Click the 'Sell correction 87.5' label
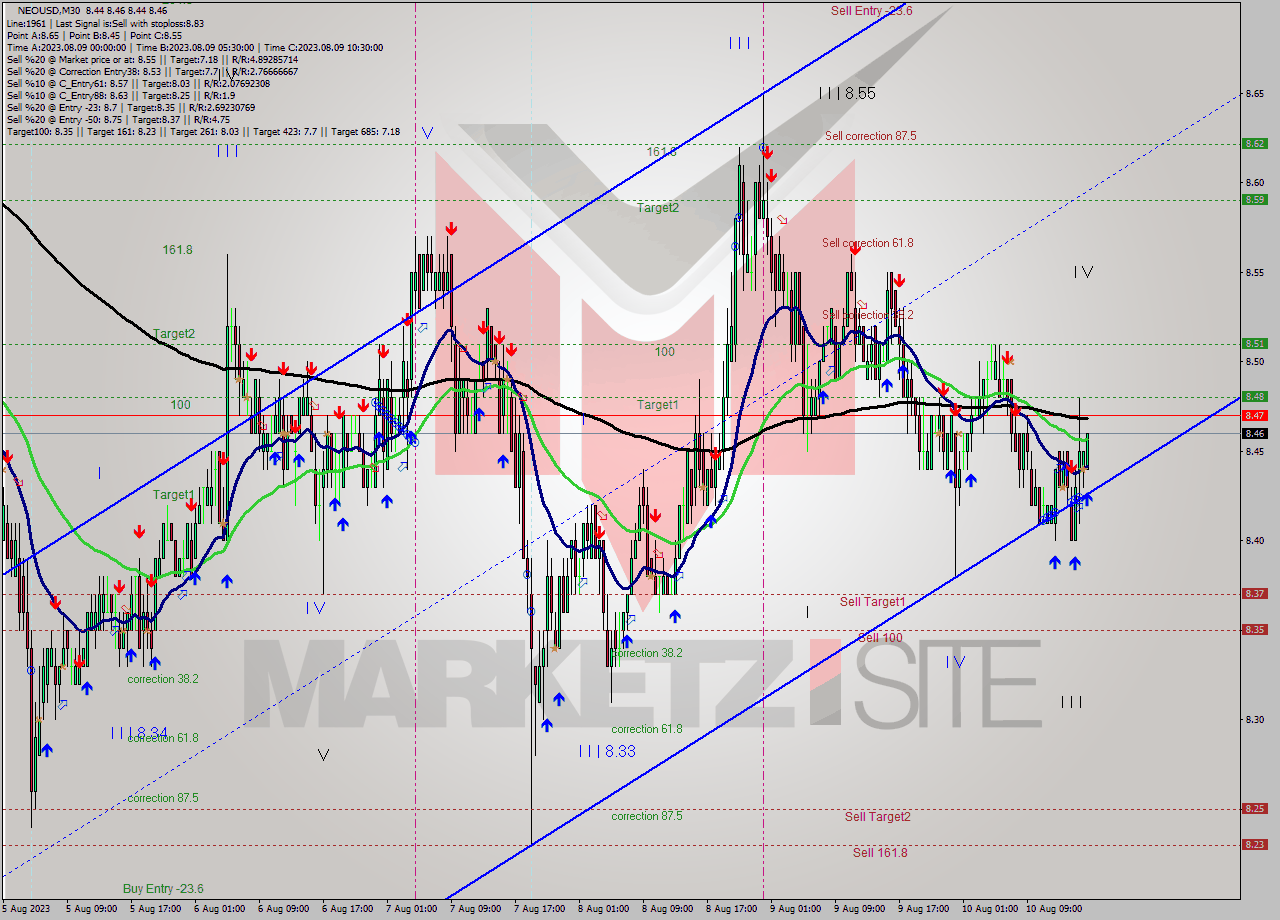This screenshot has height=920, width=1280. pyautogui.click(x=871, y=135)
